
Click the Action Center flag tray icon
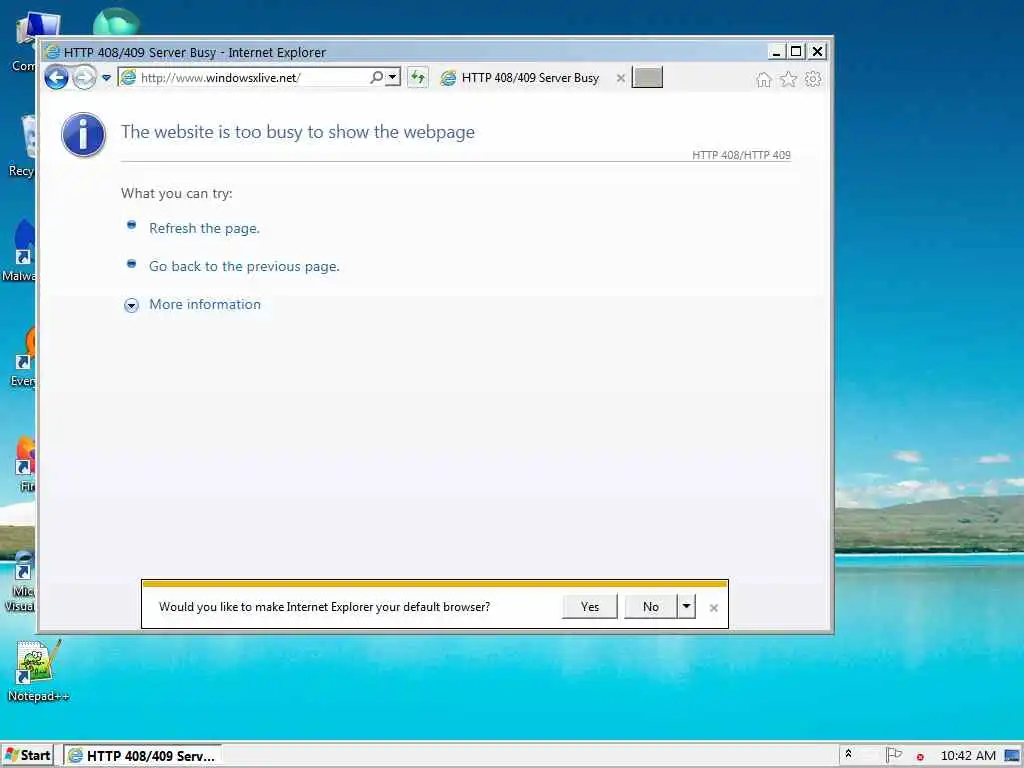point(893,755)
